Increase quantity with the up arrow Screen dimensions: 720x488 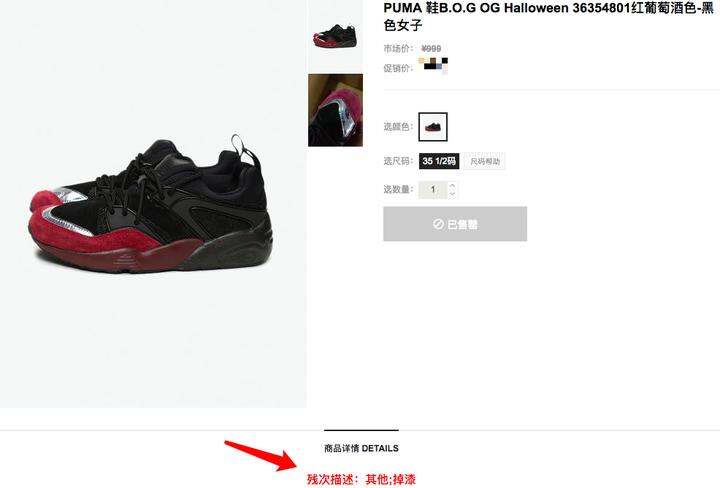(452, 185)
